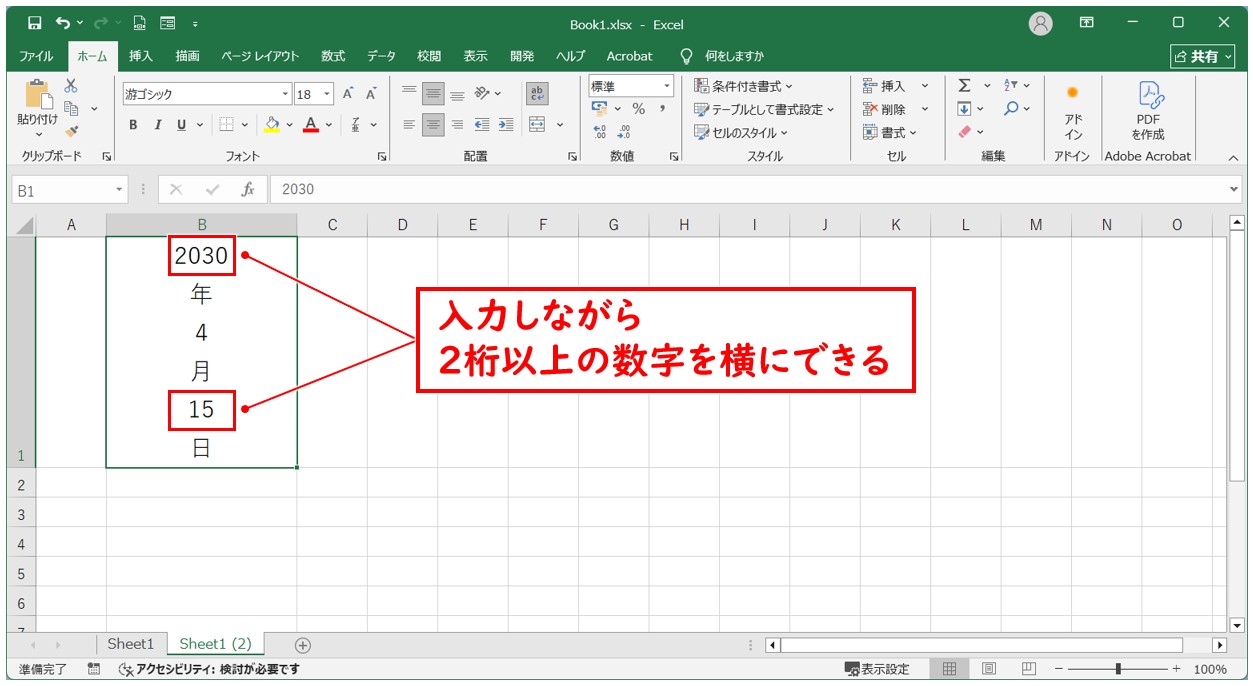This screenshot has width=1253, height=686.
Task: Toggle Italic formatting
Action: click(157, 125)
